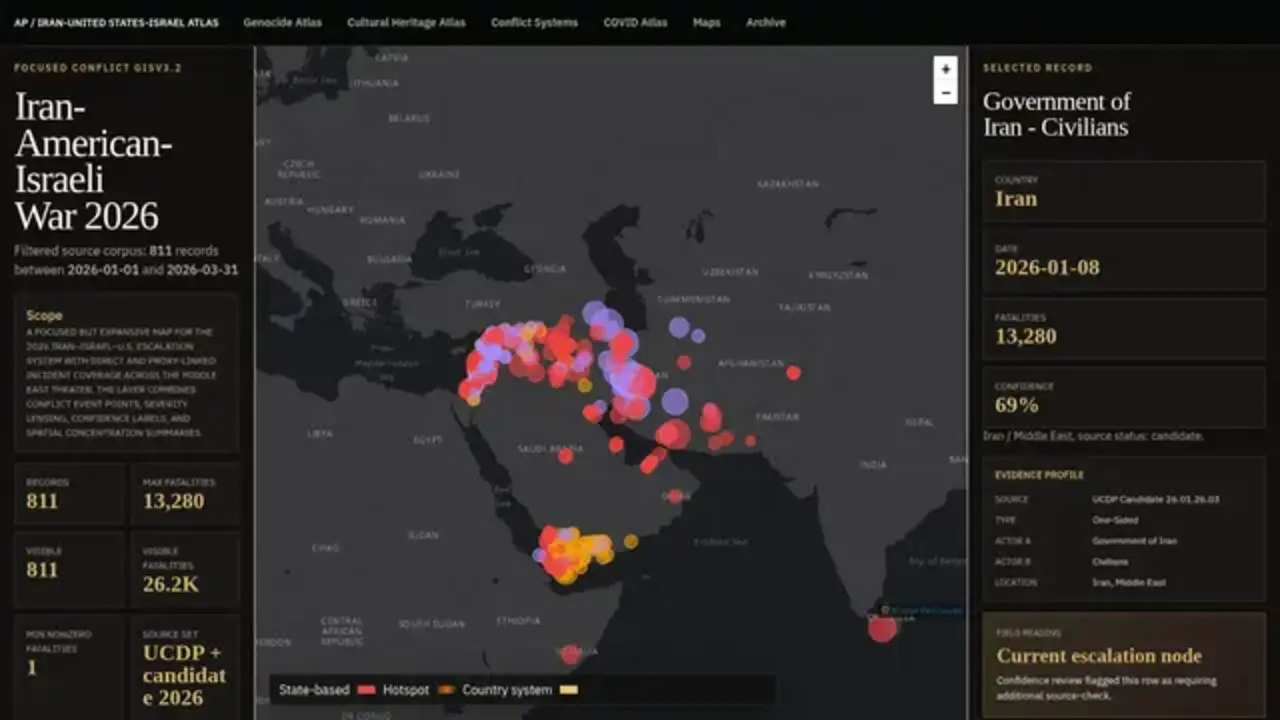Click the Location value Iran, Middle East
1280x720 pixels.
[x=1128, y=582]
